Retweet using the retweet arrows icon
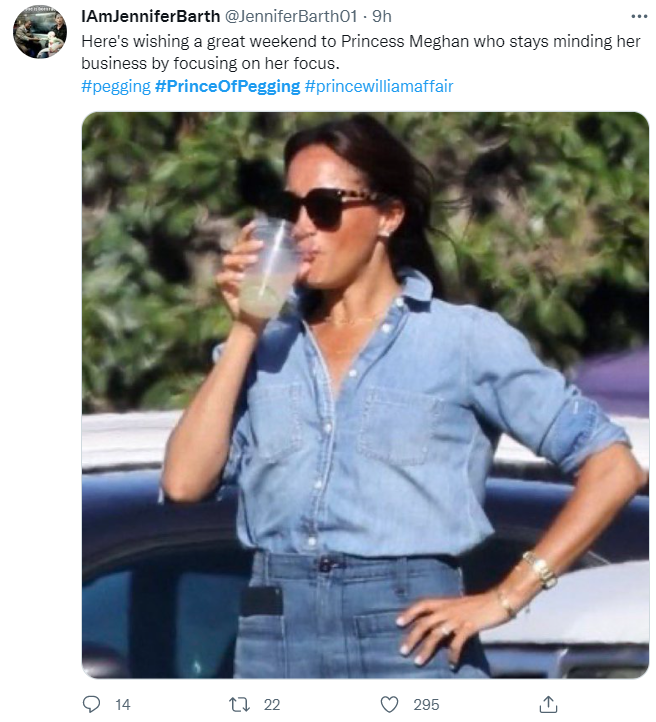This screenshot has height=722, width=656. tap(239, 704)
